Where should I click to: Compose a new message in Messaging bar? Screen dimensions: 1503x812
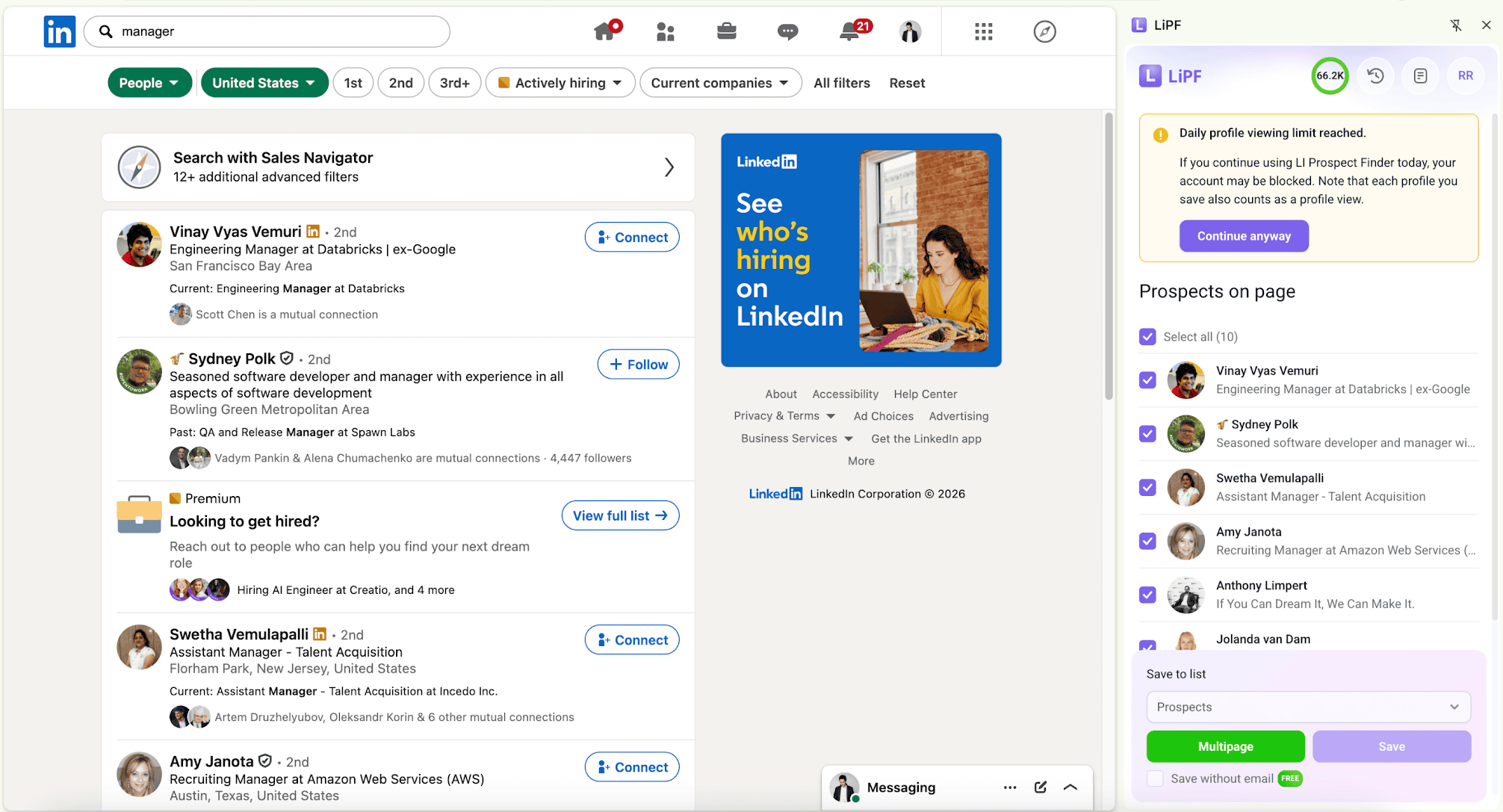1040,787
